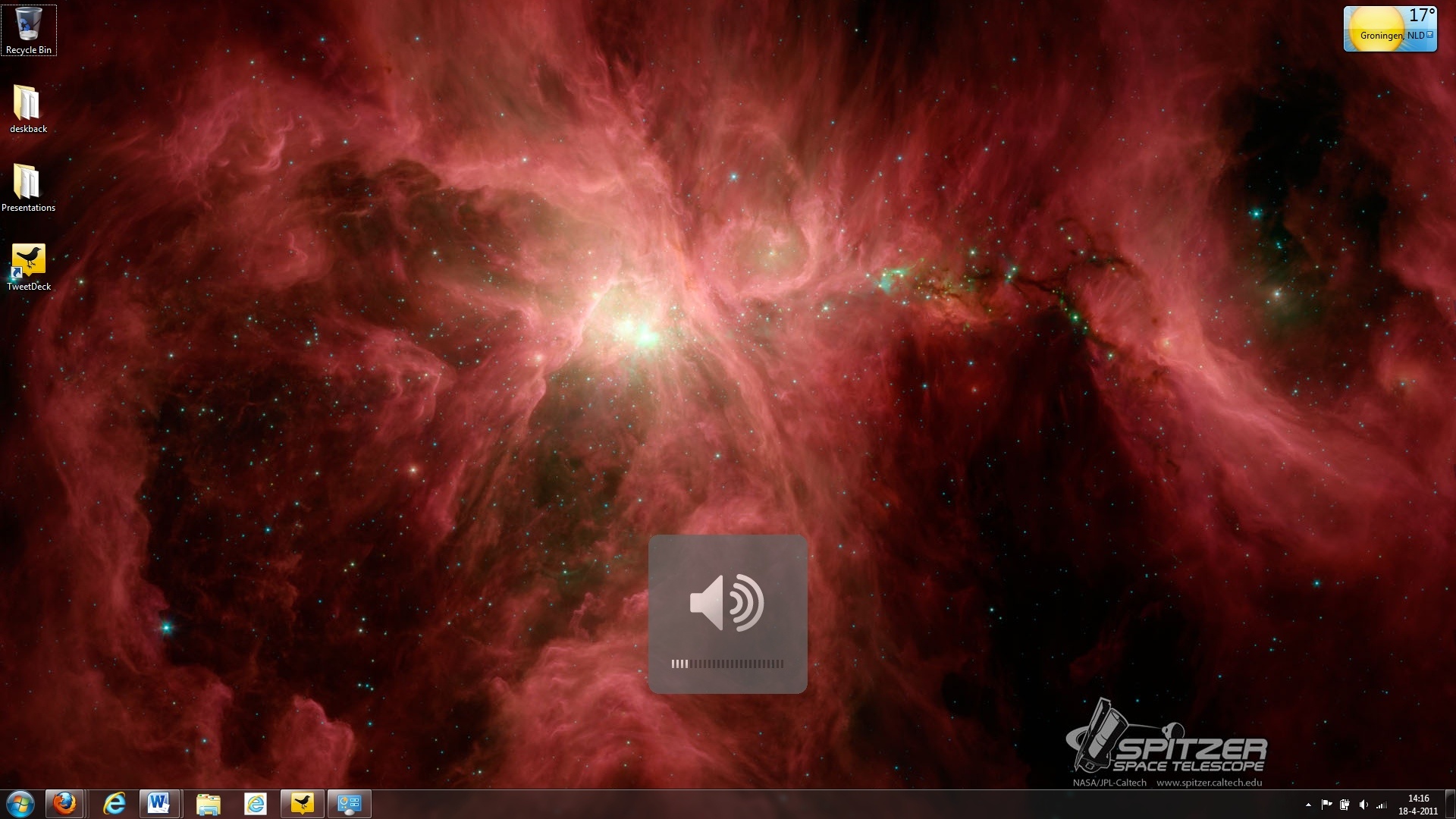Screen dimensions: 1456x819
Task: Click the battery power tray icon
Action: point(1345,805)
